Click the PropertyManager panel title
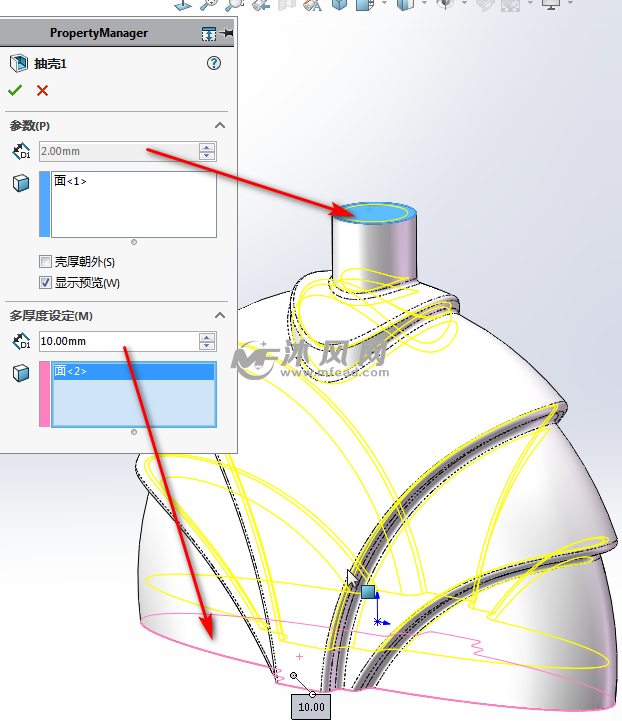The image size is (622, 721). tap(99, 33)
